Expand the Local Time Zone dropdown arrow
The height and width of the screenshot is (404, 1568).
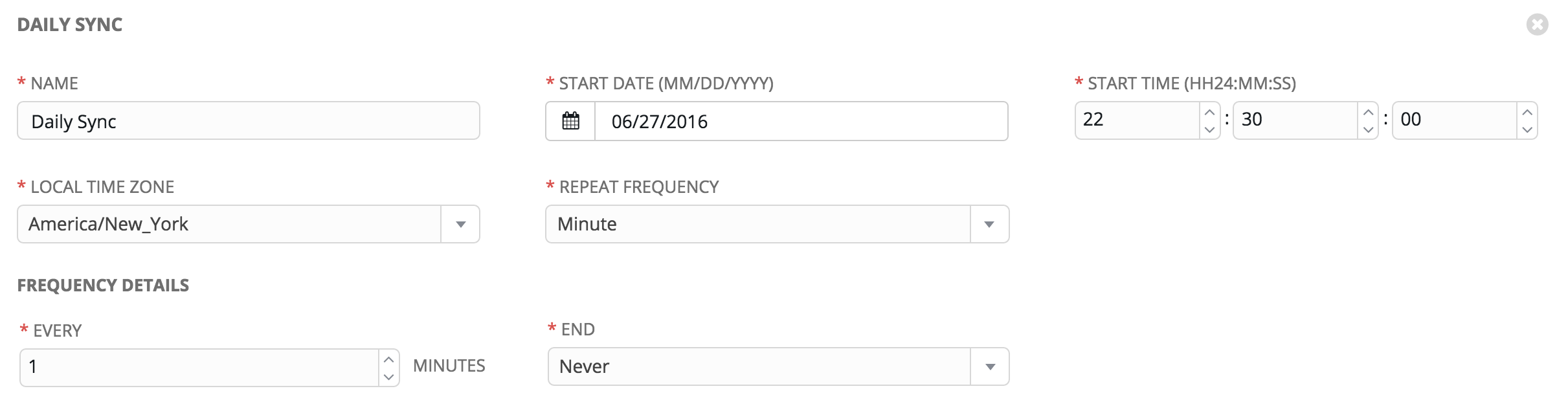coord(460,225)
